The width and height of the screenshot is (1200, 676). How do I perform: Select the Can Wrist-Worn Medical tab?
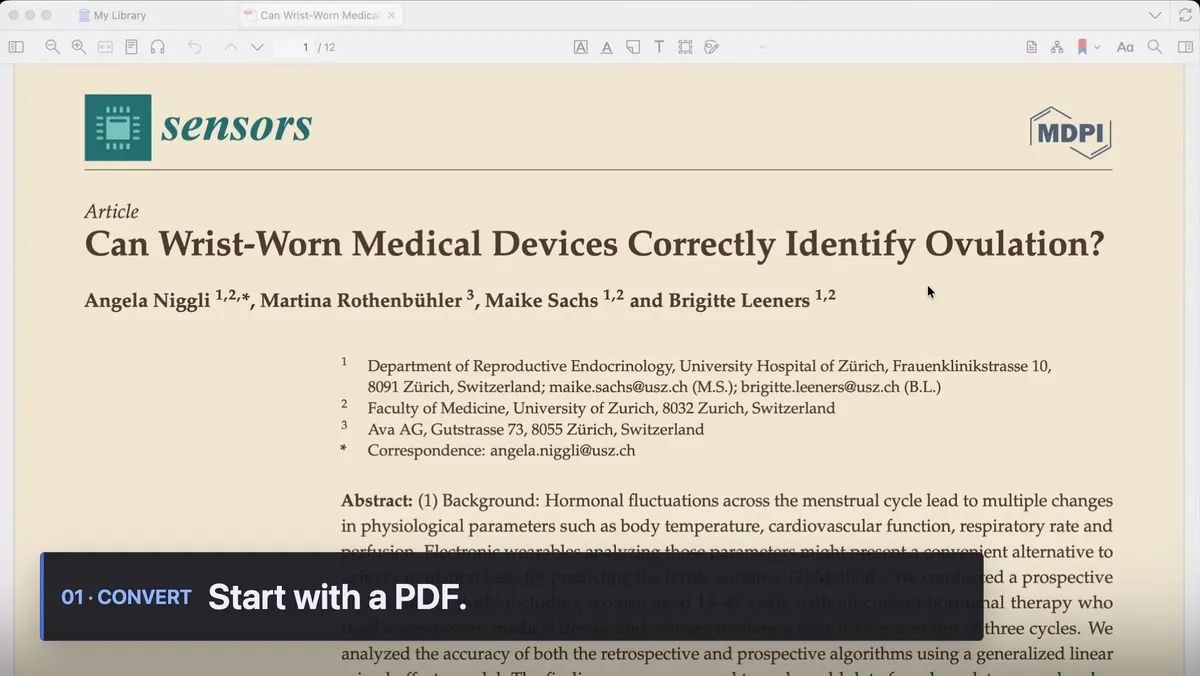318,15
